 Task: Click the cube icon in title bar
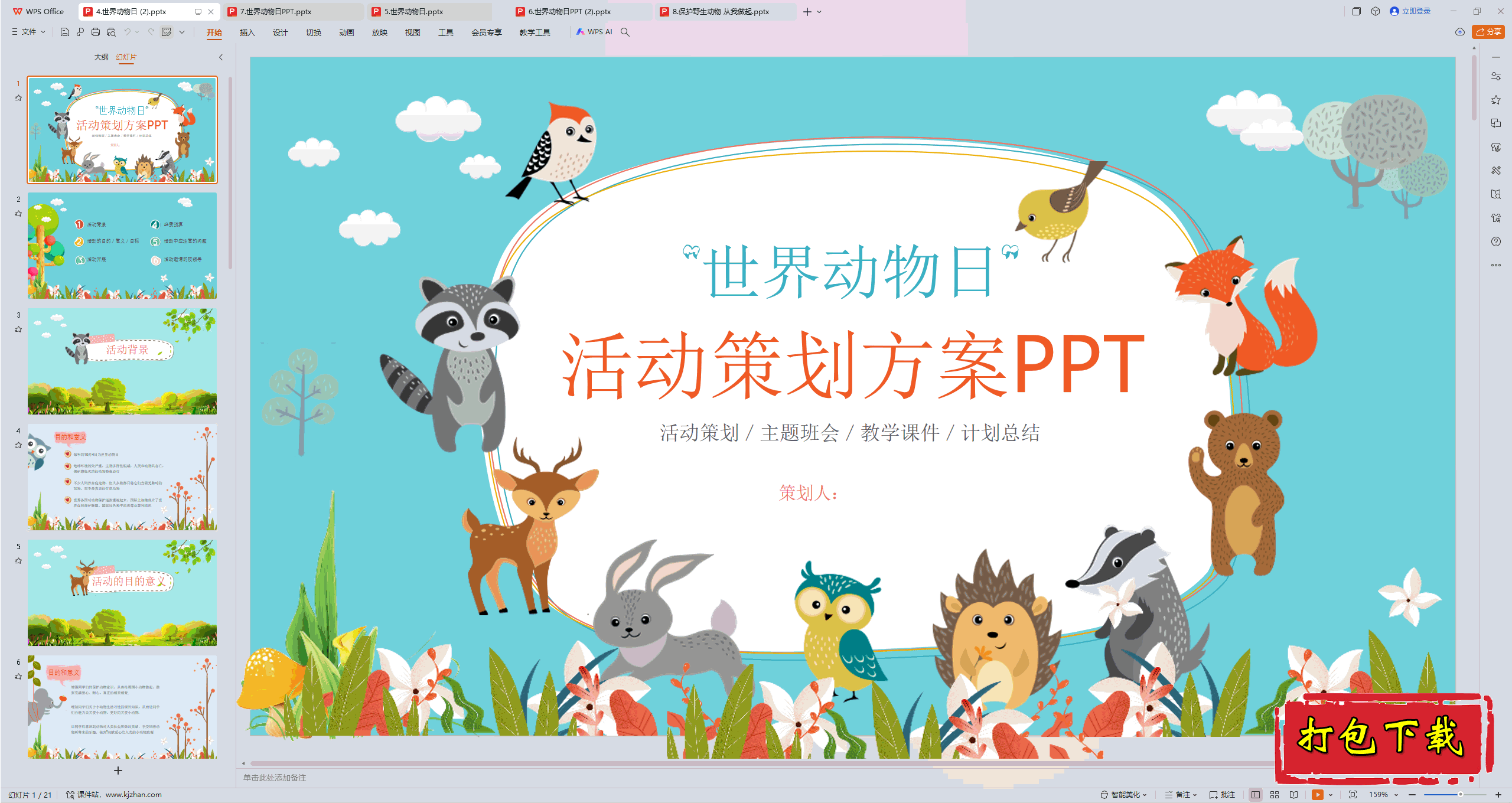coord(1376,11)
